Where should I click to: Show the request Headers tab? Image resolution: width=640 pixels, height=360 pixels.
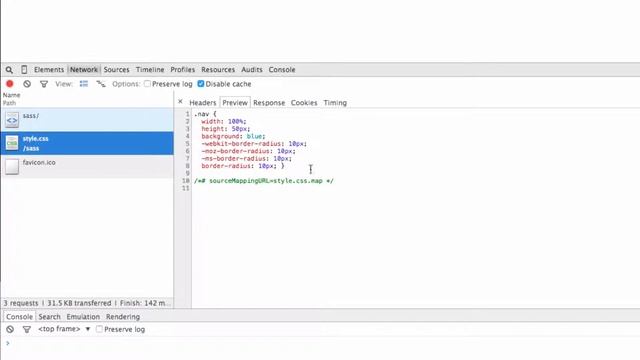click(202, 103)
